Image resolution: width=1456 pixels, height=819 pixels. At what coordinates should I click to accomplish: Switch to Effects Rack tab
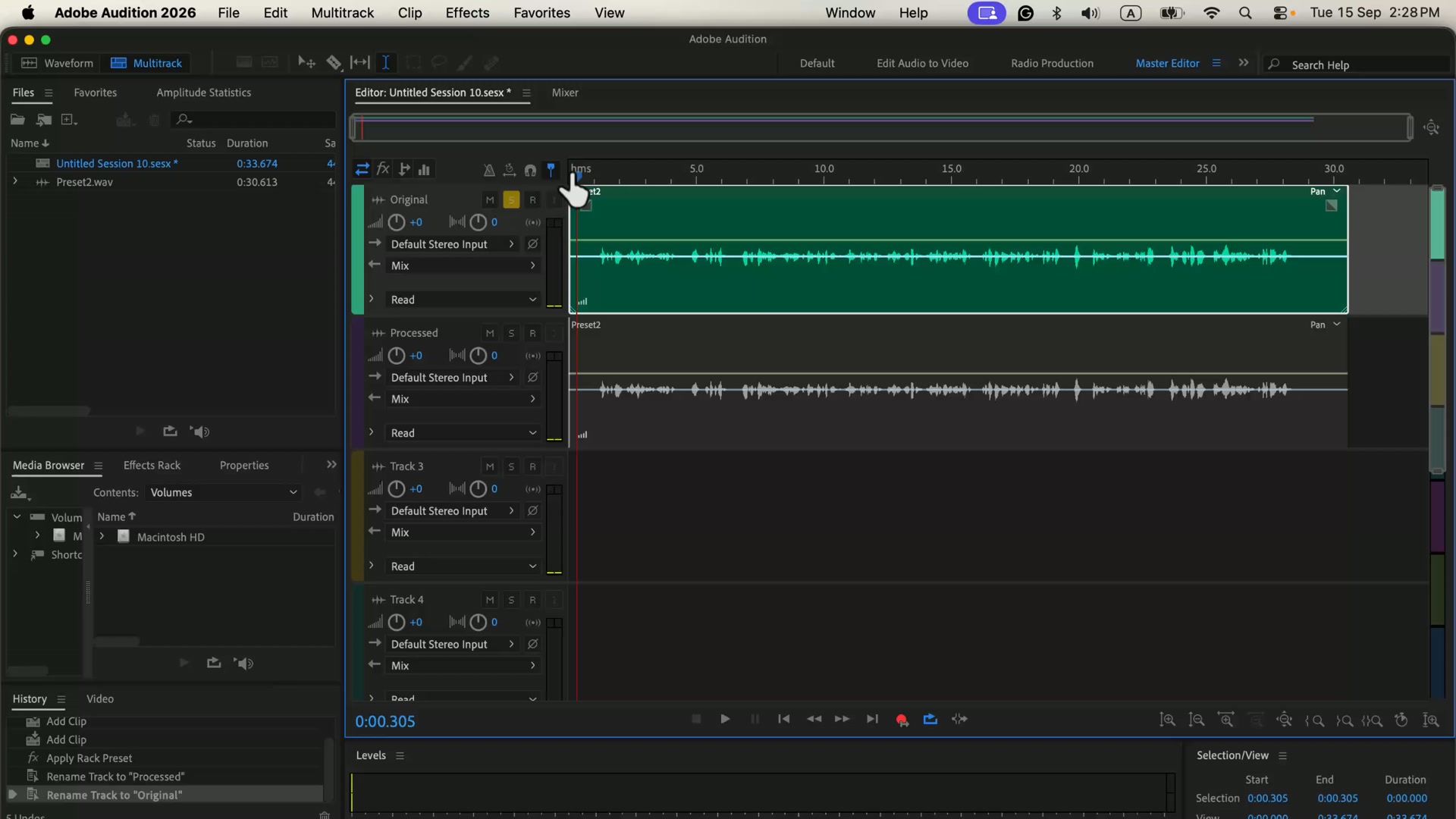152,466
